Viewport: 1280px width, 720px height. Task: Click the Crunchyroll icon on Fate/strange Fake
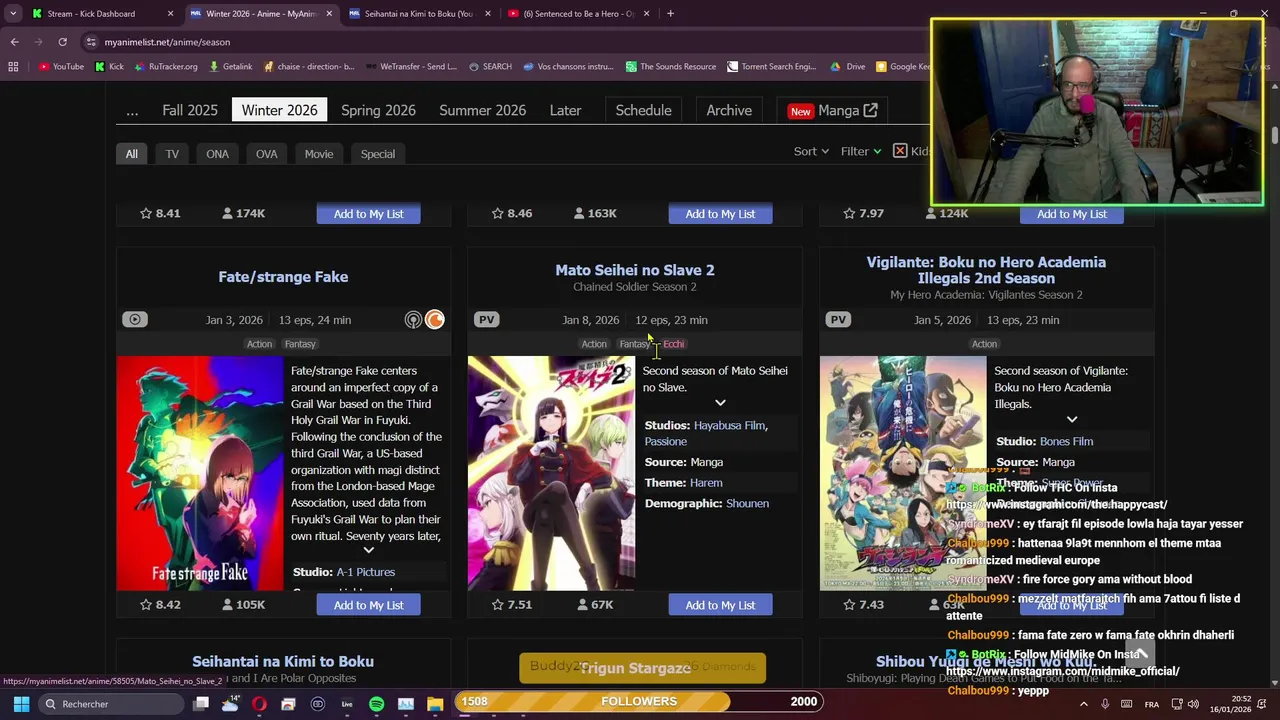(x=435, y=320)
